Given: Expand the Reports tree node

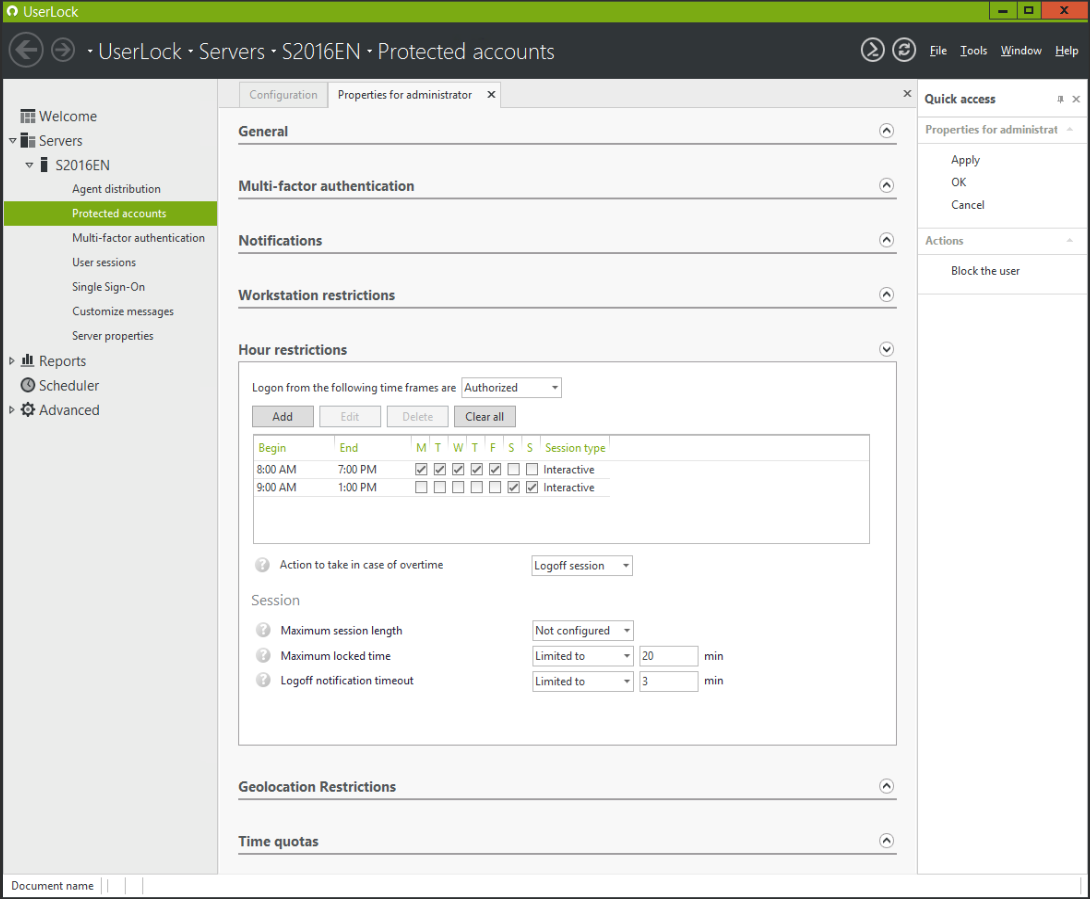Looking at the screenshot, I should pyautogui.click(x=12, y=360).
